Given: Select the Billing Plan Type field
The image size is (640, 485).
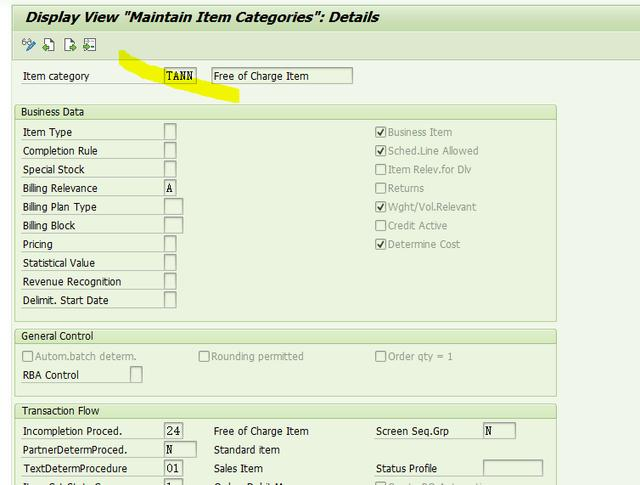Looking at the screenshot, I should pos(173,207).
